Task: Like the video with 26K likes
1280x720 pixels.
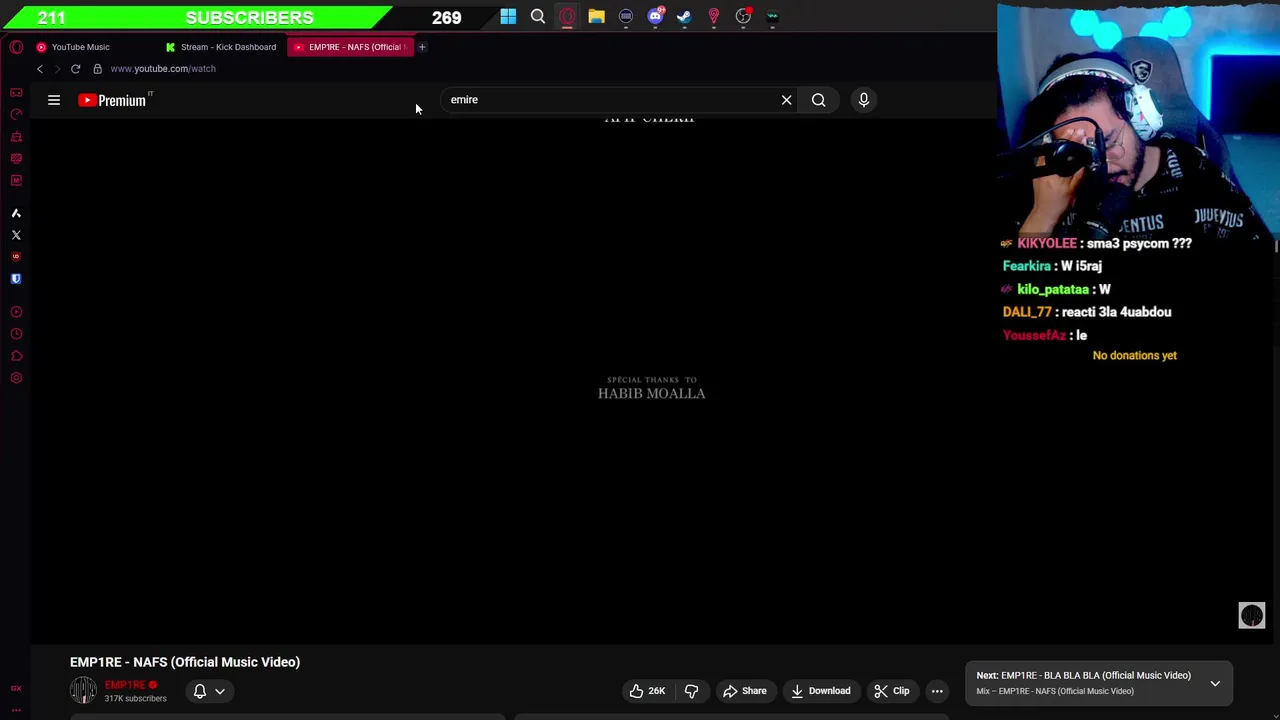Action: pos(647,691)
